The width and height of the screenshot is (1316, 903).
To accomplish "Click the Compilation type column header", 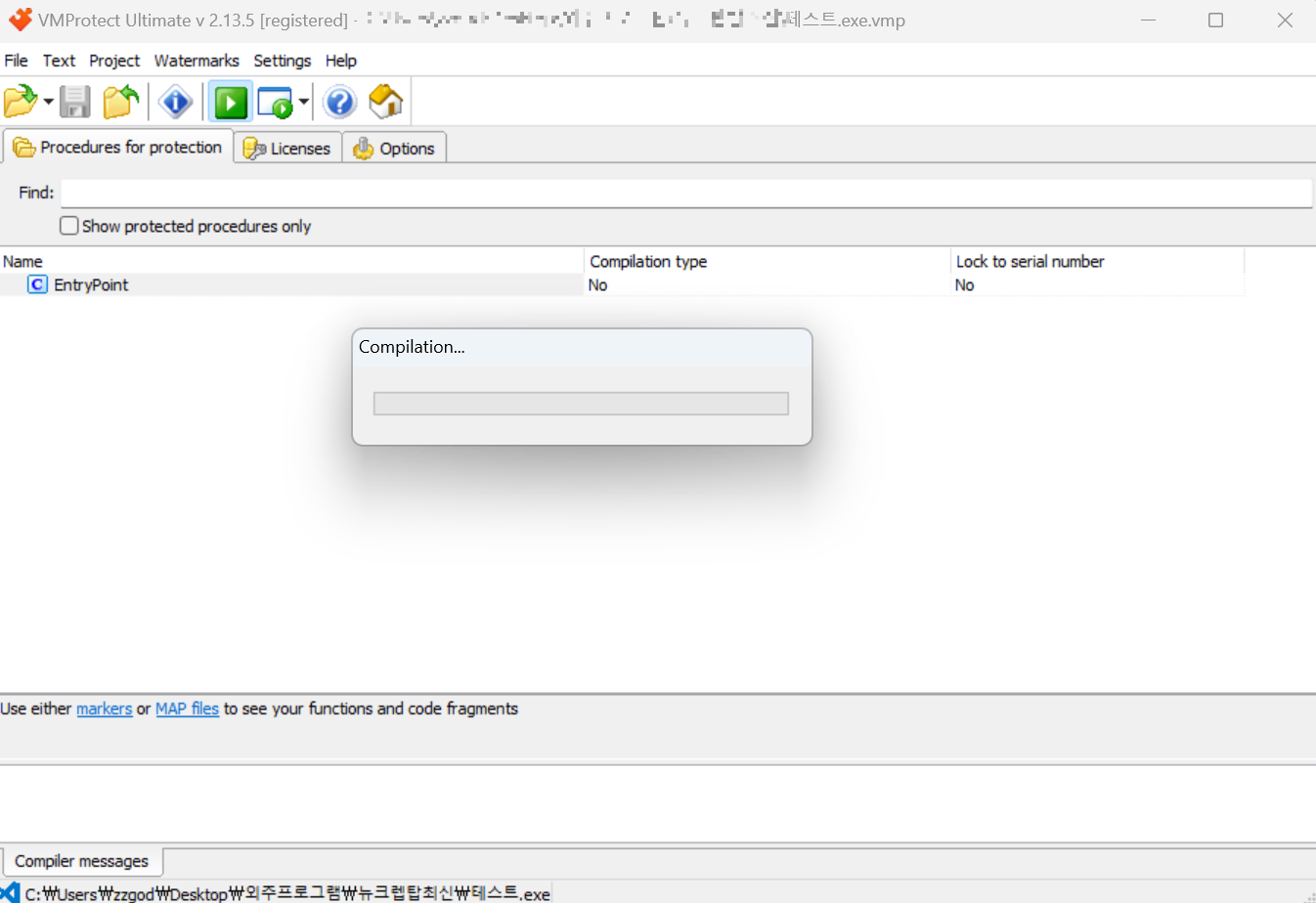I will [768, 261].
